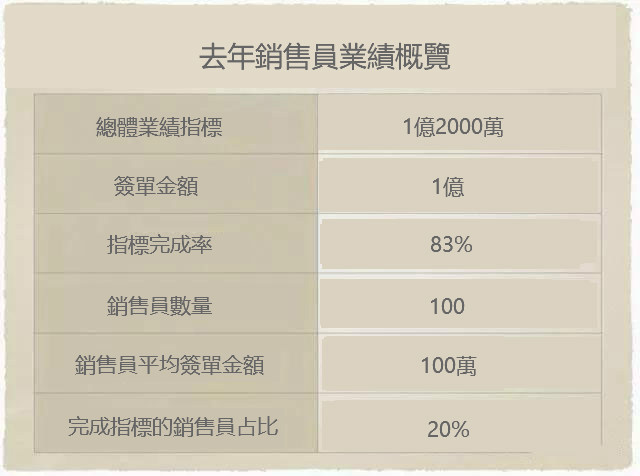Click the 萬 character in 100萬
This screenshot has width=640, height=476.
[x=467, y=365]
